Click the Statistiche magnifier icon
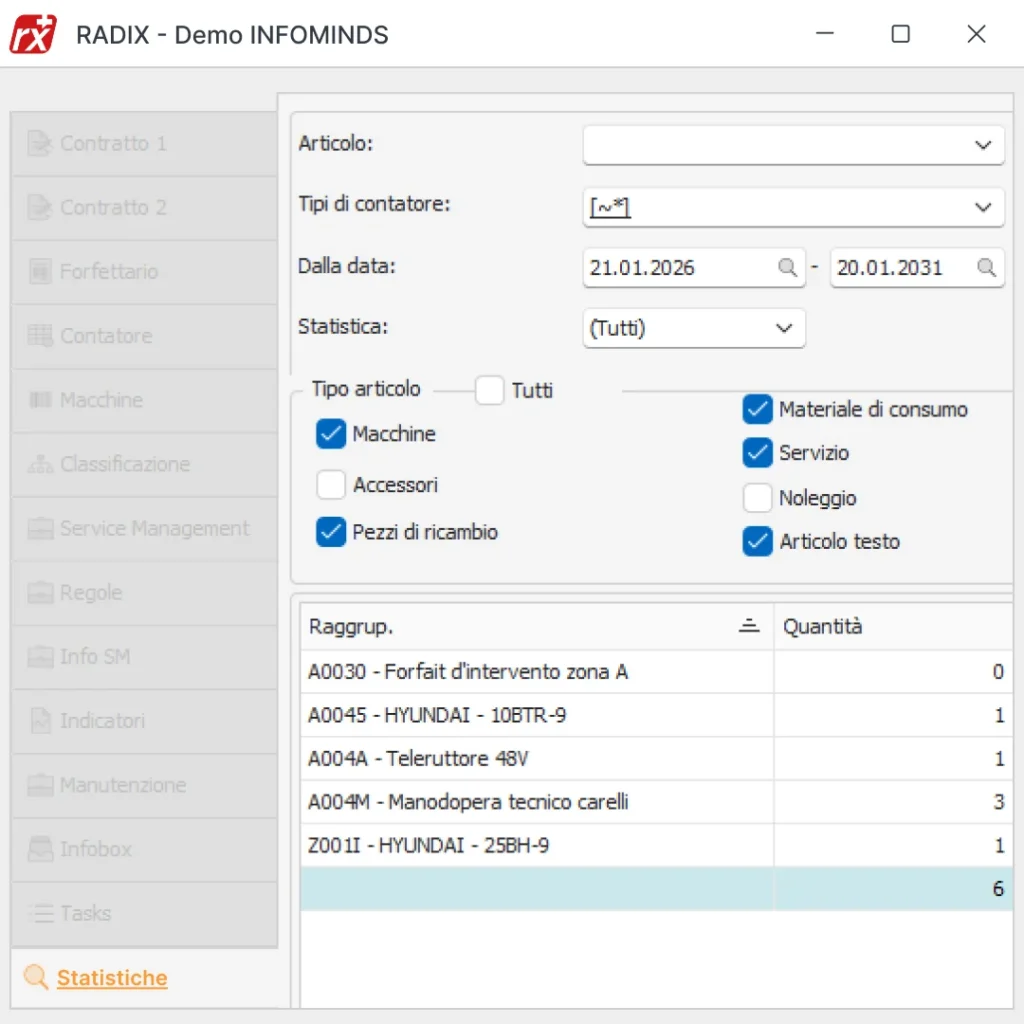Image resolution: width=1024 pixels, height=1024 pixels. click(36, 978)
